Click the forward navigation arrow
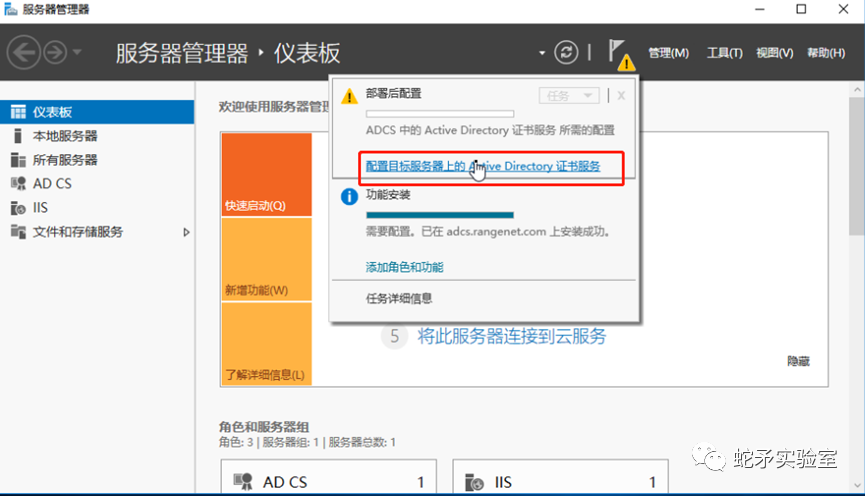Image resolution: width=865 pixels, height=496 pixels. point(55,52)
